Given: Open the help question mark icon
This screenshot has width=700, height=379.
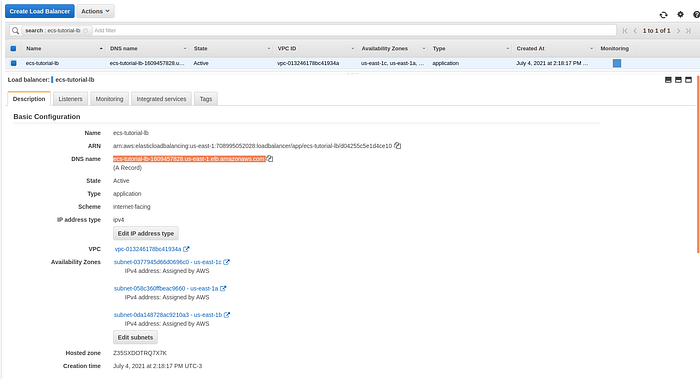Looking at the screenshot, I should pos(696,15).
